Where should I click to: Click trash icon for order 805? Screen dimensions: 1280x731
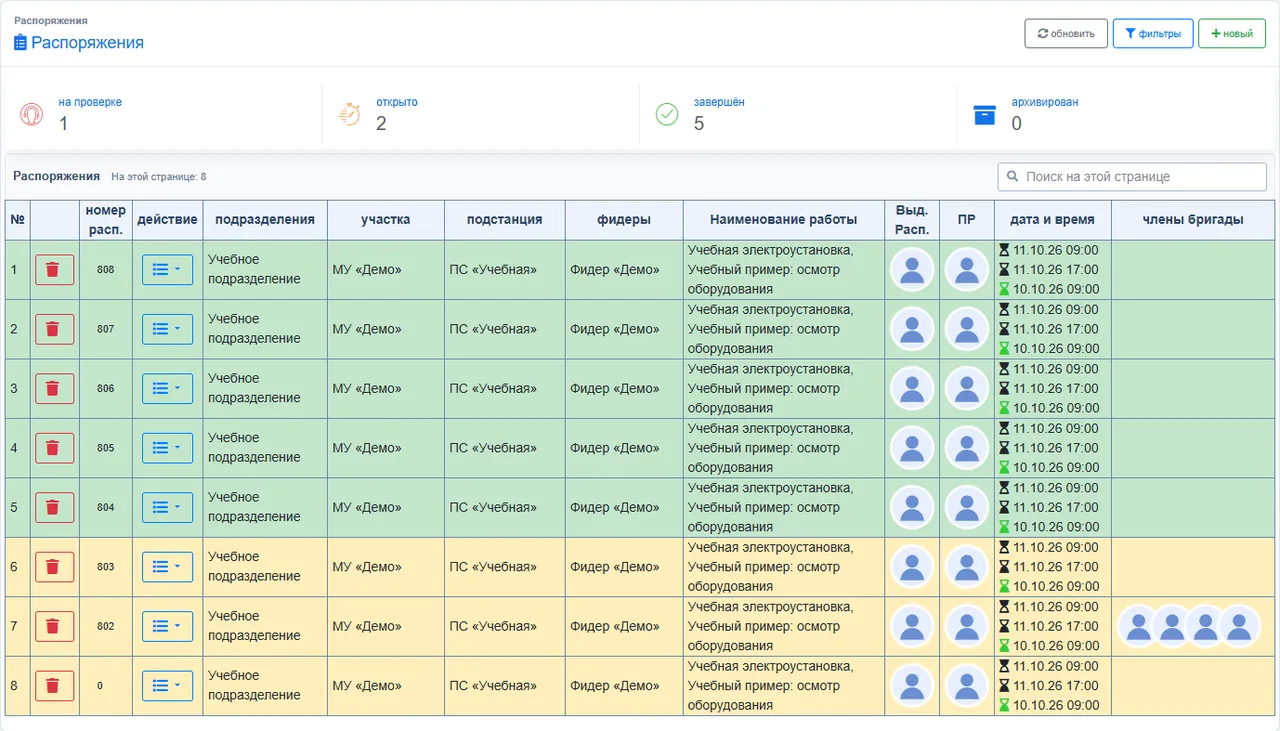(55, 448)
